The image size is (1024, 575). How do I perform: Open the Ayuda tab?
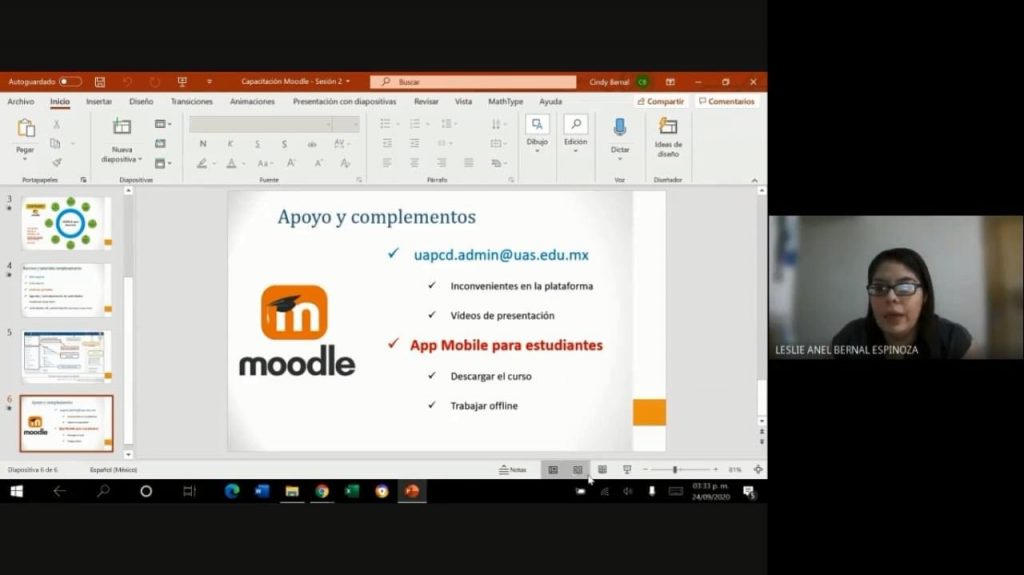click(551, 101)
